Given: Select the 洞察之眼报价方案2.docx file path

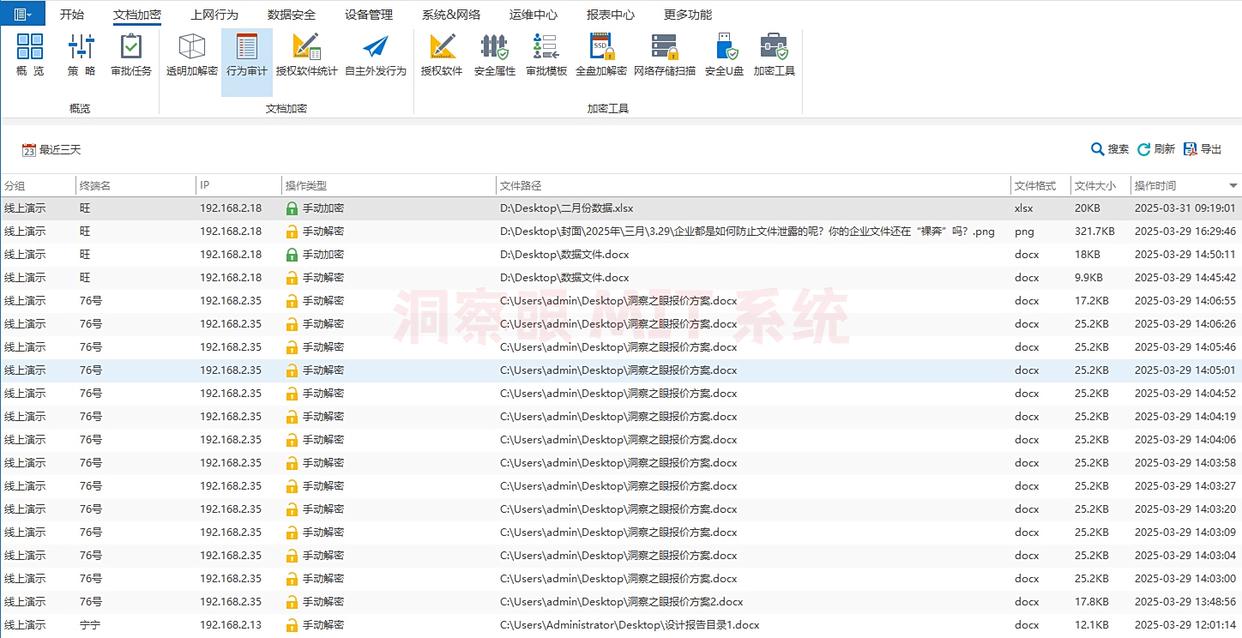Looking at the screenshot, I should (621, 602).
